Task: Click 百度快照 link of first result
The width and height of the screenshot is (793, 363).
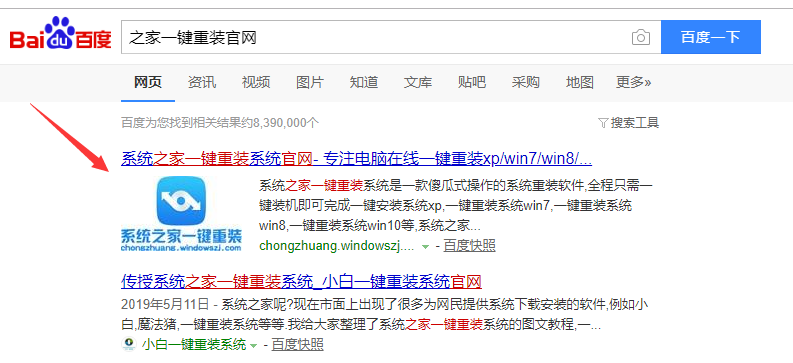Action: pos(469,246)
